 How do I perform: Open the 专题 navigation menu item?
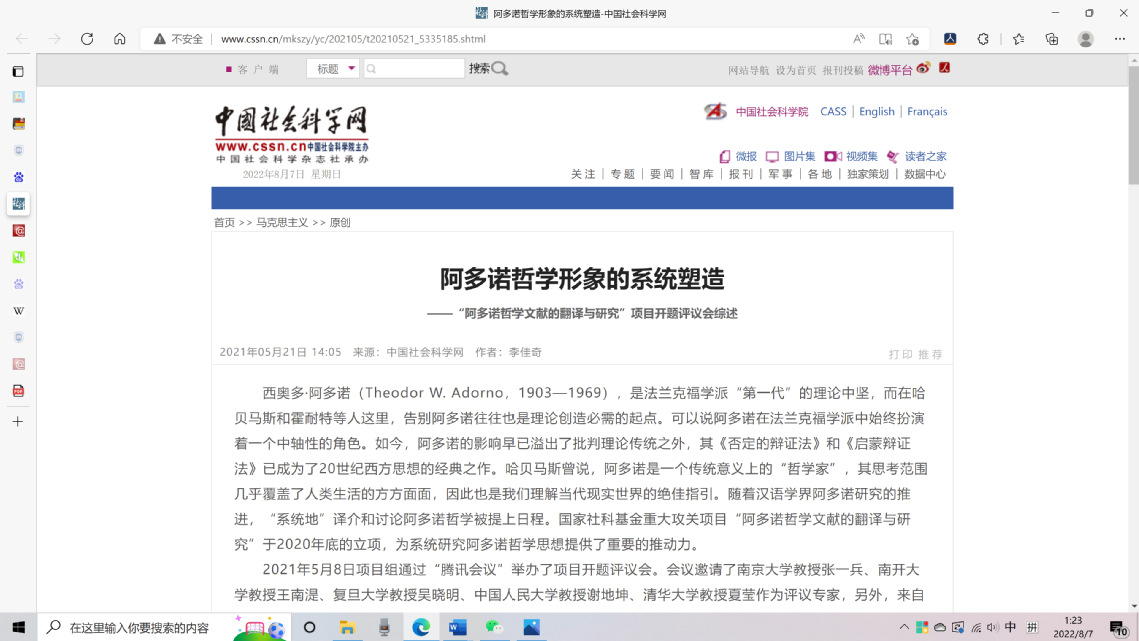click(x=623, y=174)
